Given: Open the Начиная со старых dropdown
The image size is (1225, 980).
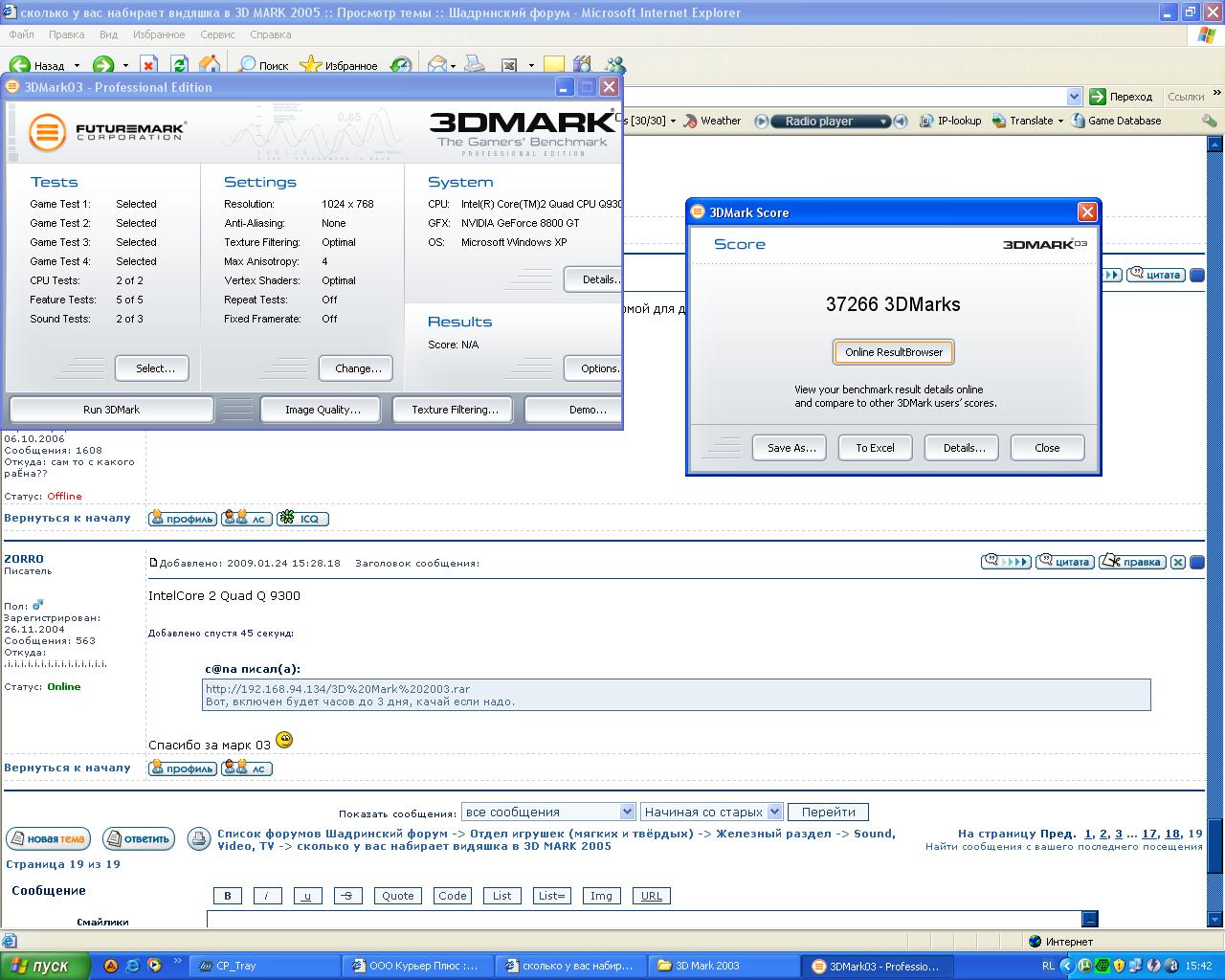Looking at the screenshot, I should [x=712, y=812].
